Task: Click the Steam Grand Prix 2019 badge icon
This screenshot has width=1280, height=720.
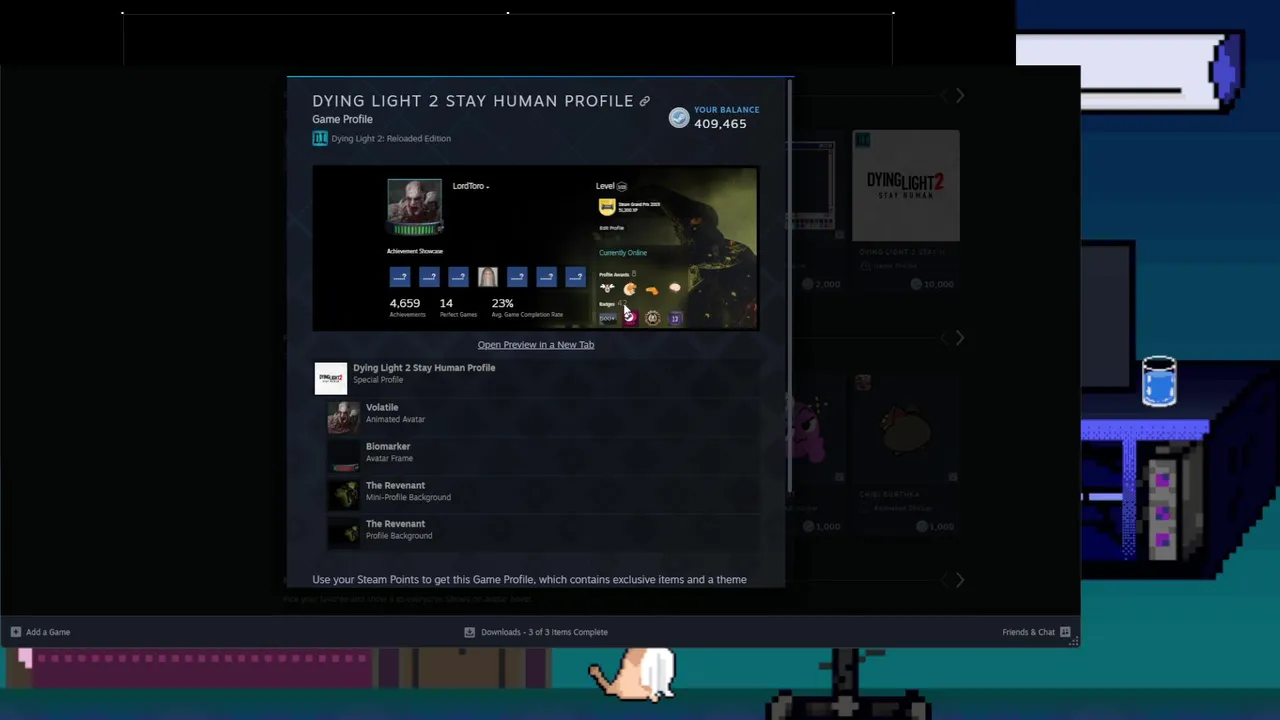Action: (x=607, y=207)
